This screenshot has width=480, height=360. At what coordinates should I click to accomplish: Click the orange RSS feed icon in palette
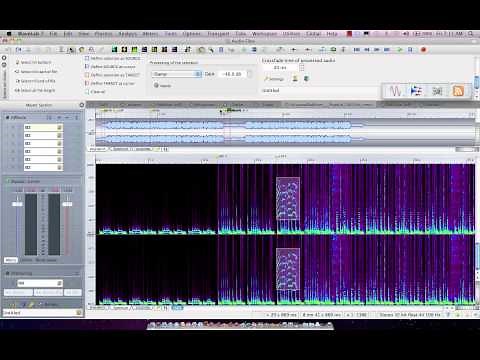click(x=458, y=91)
